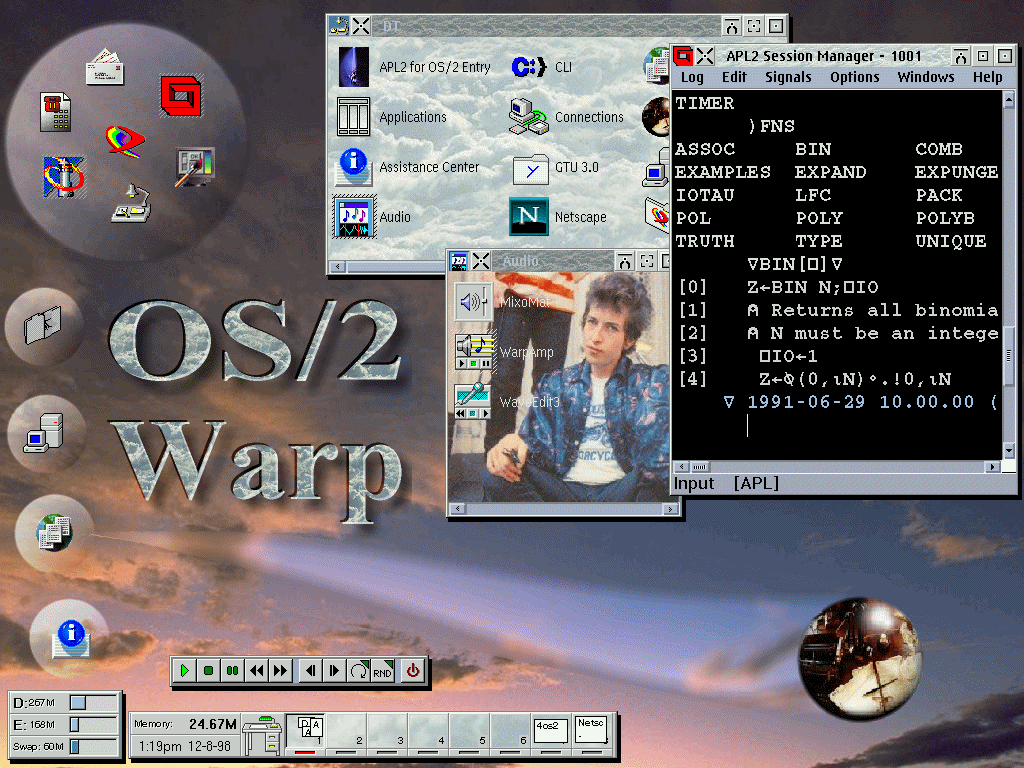Click the Memory 24.67M readout
1024x768 pixels.
pyautogui.click(x=185, y=724)
